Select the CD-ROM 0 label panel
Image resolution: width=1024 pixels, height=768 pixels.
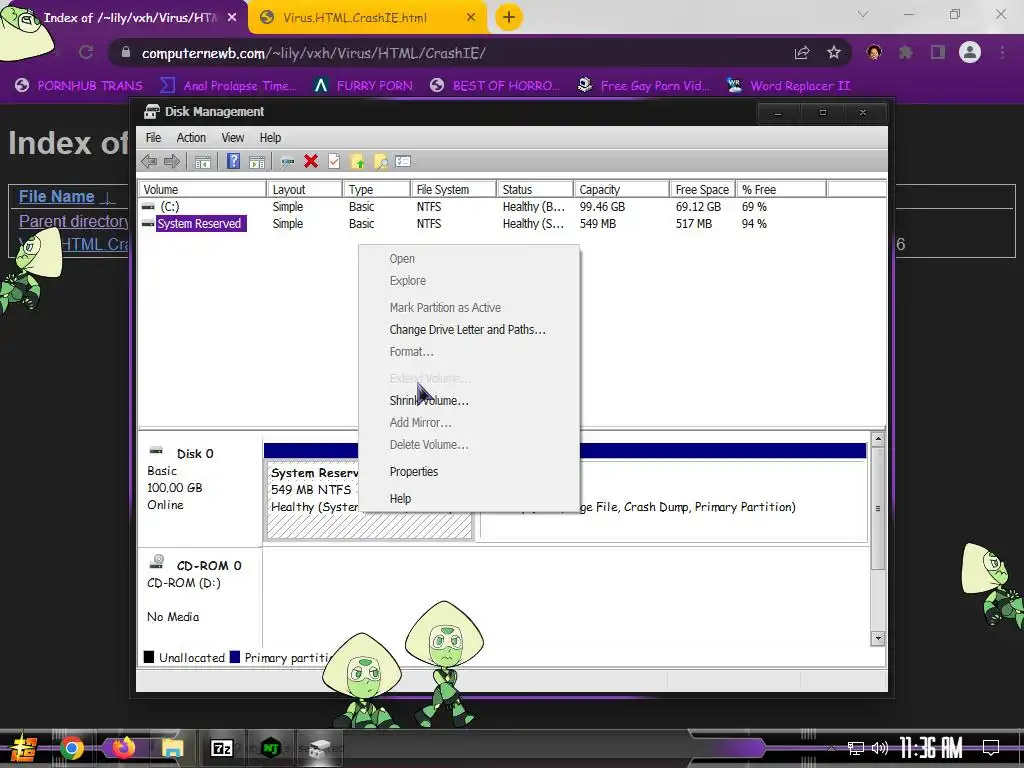[x=200, y=598]
